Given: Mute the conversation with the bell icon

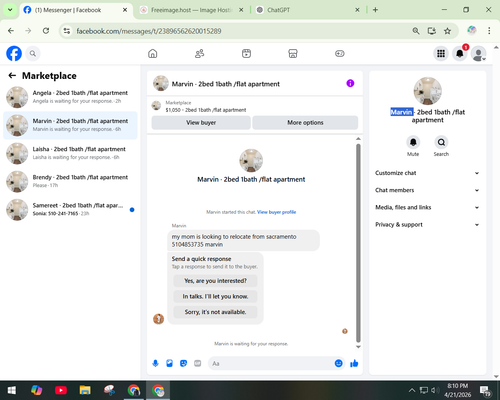Looking at the screenshot, I should click(x=413, y=142).
